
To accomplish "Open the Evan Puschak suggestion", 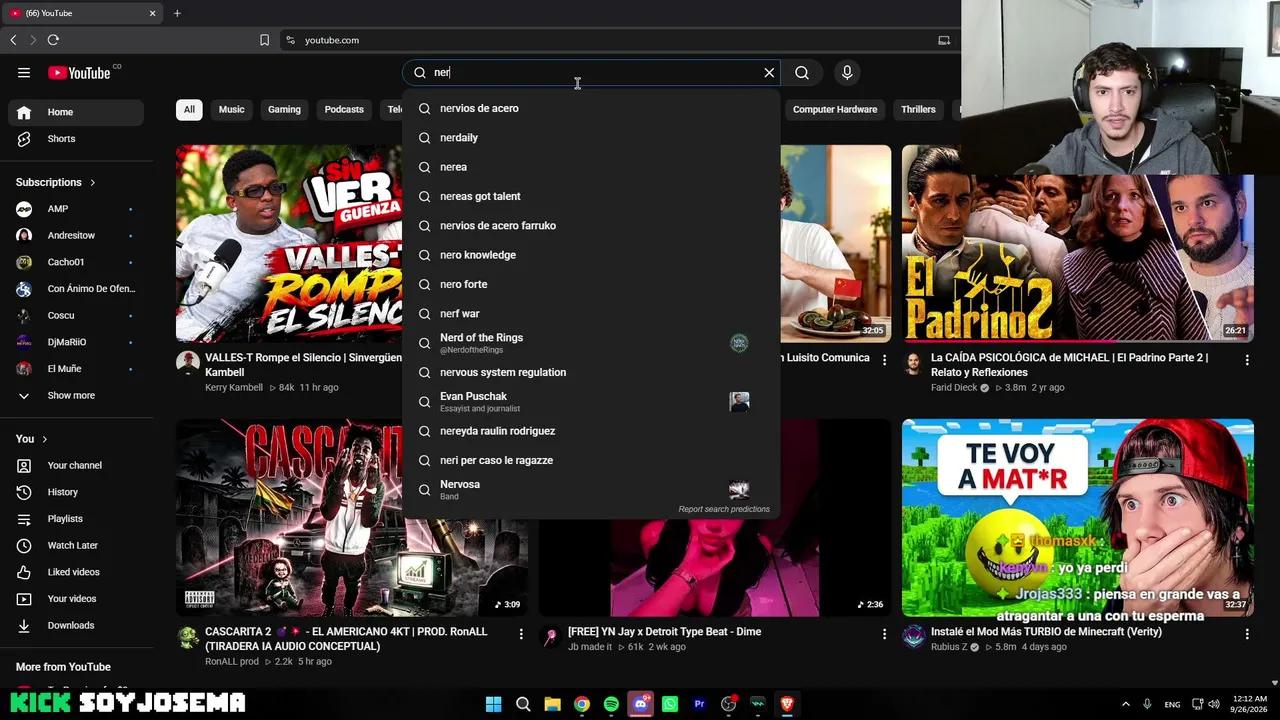I will click(591, 401).
